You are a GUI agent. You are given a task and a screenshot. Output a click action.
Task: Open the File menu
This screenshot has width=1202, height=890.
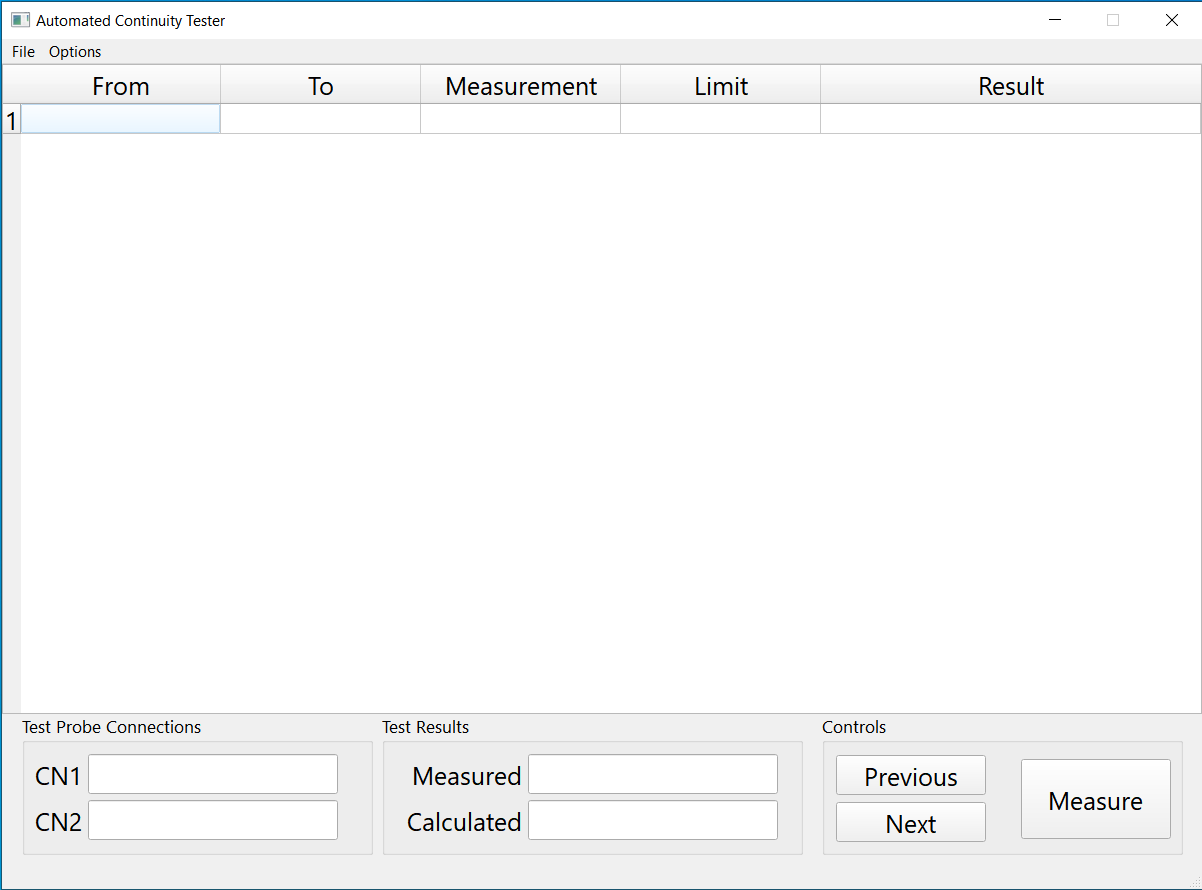pos(23,52)
